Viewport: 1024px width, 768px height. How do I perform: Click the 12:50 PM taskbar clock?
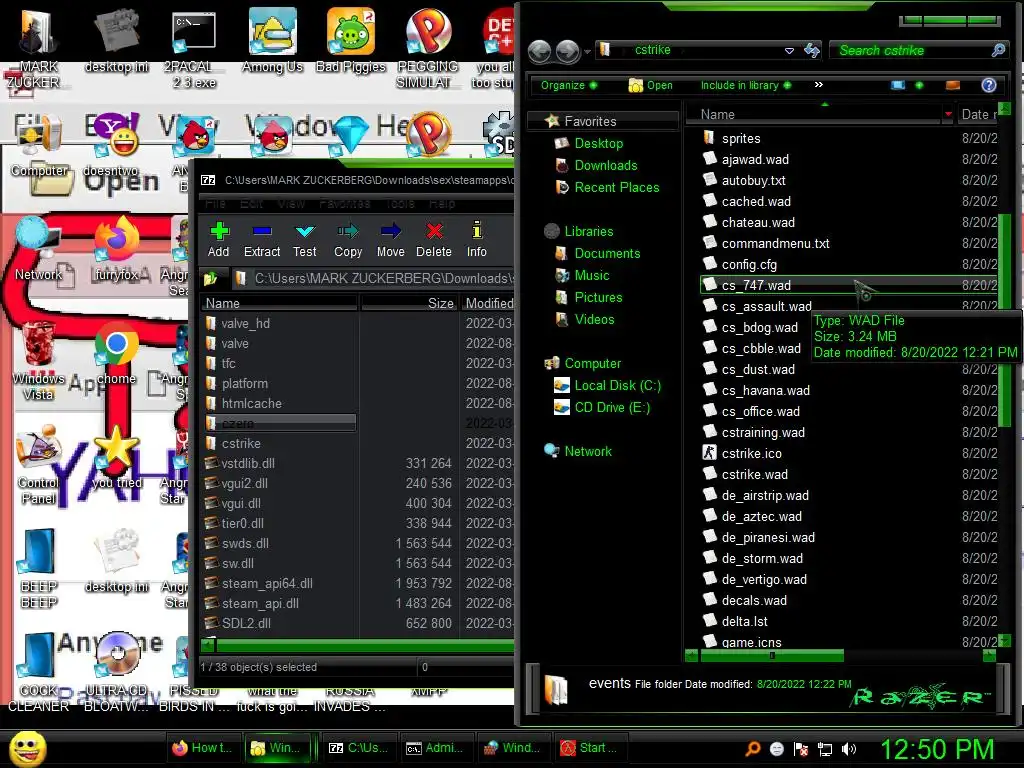point(937,749)
